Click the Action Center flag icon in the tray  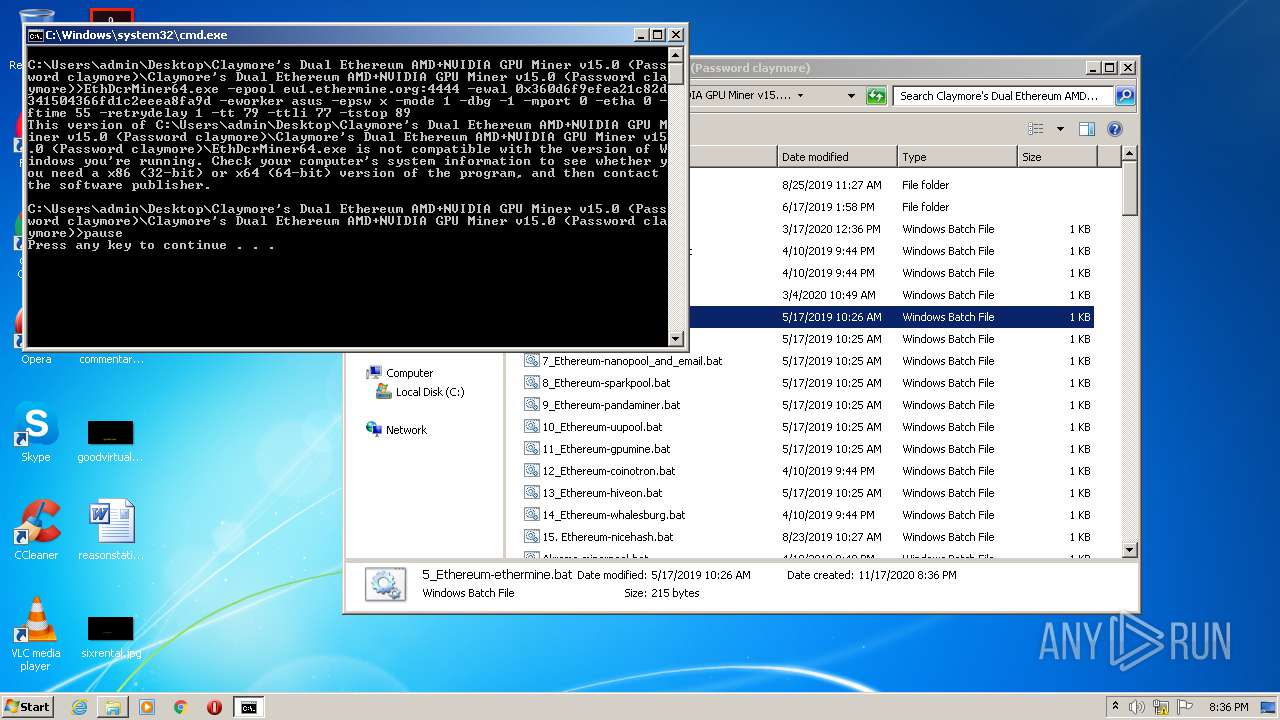[x=1186, y=707]
